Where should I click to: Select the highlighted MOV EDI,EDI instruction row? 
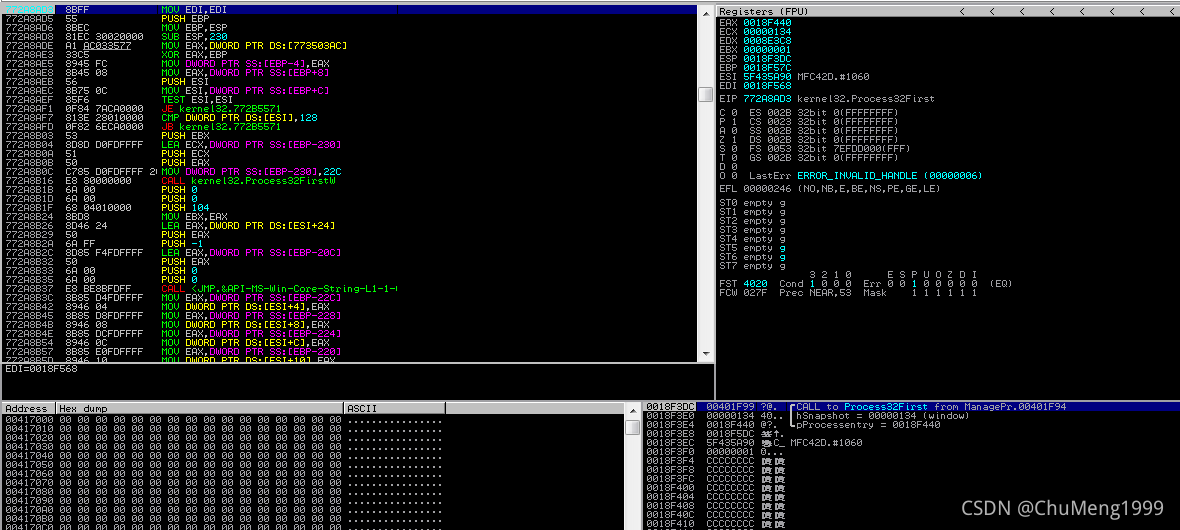350,10
